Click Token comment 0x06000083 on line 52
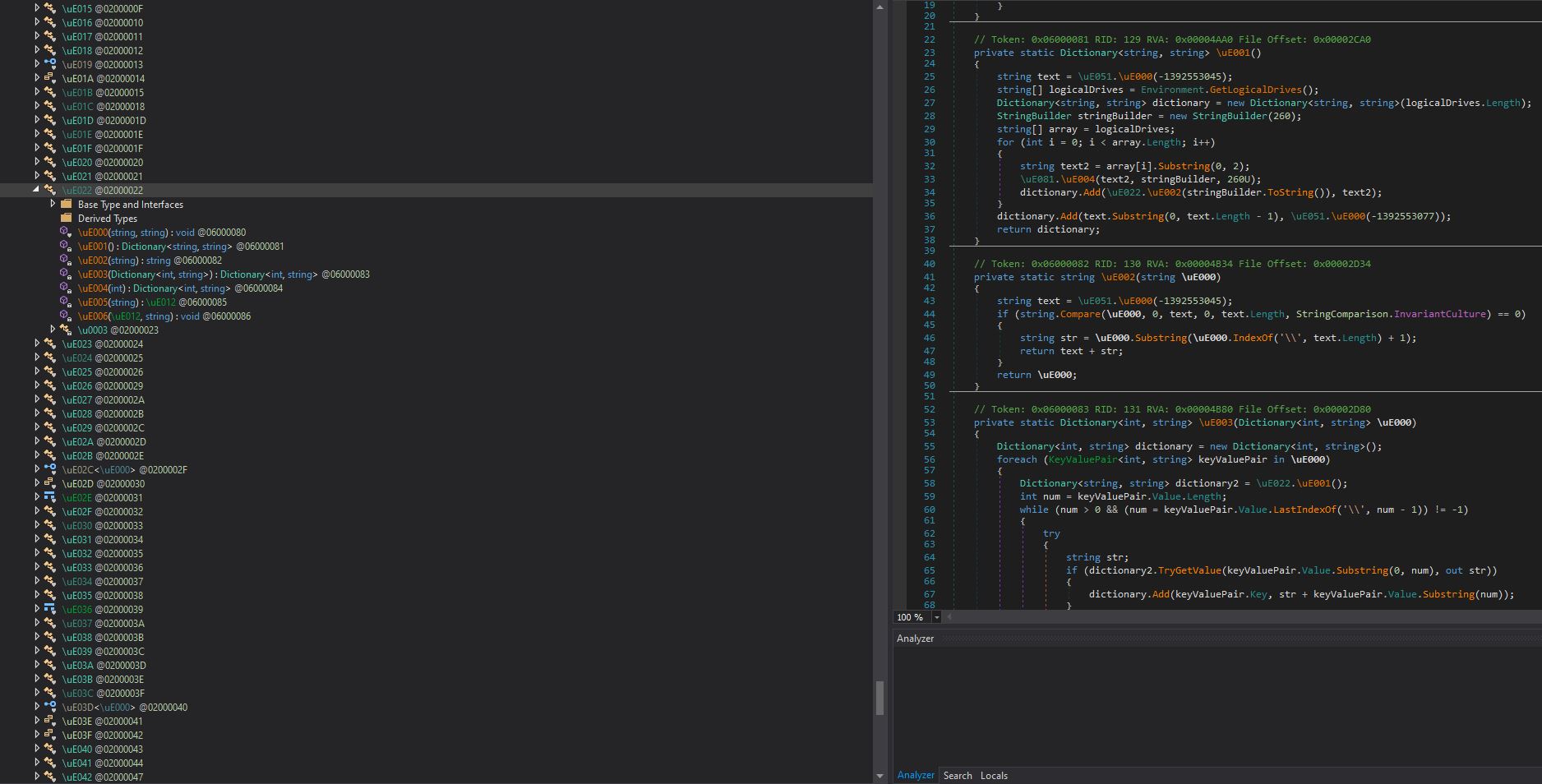The width and height of the screenshot is (1542, 784). [1172, 409]
